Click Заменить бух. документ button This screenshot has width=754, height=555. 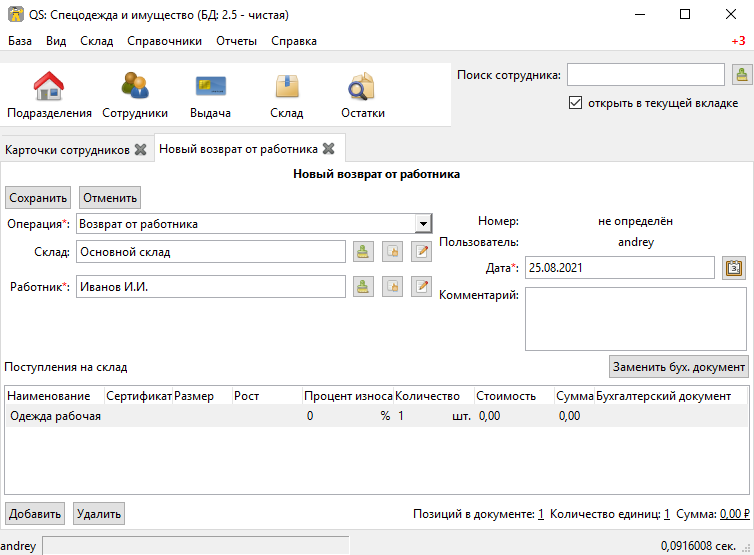[679, 367]
